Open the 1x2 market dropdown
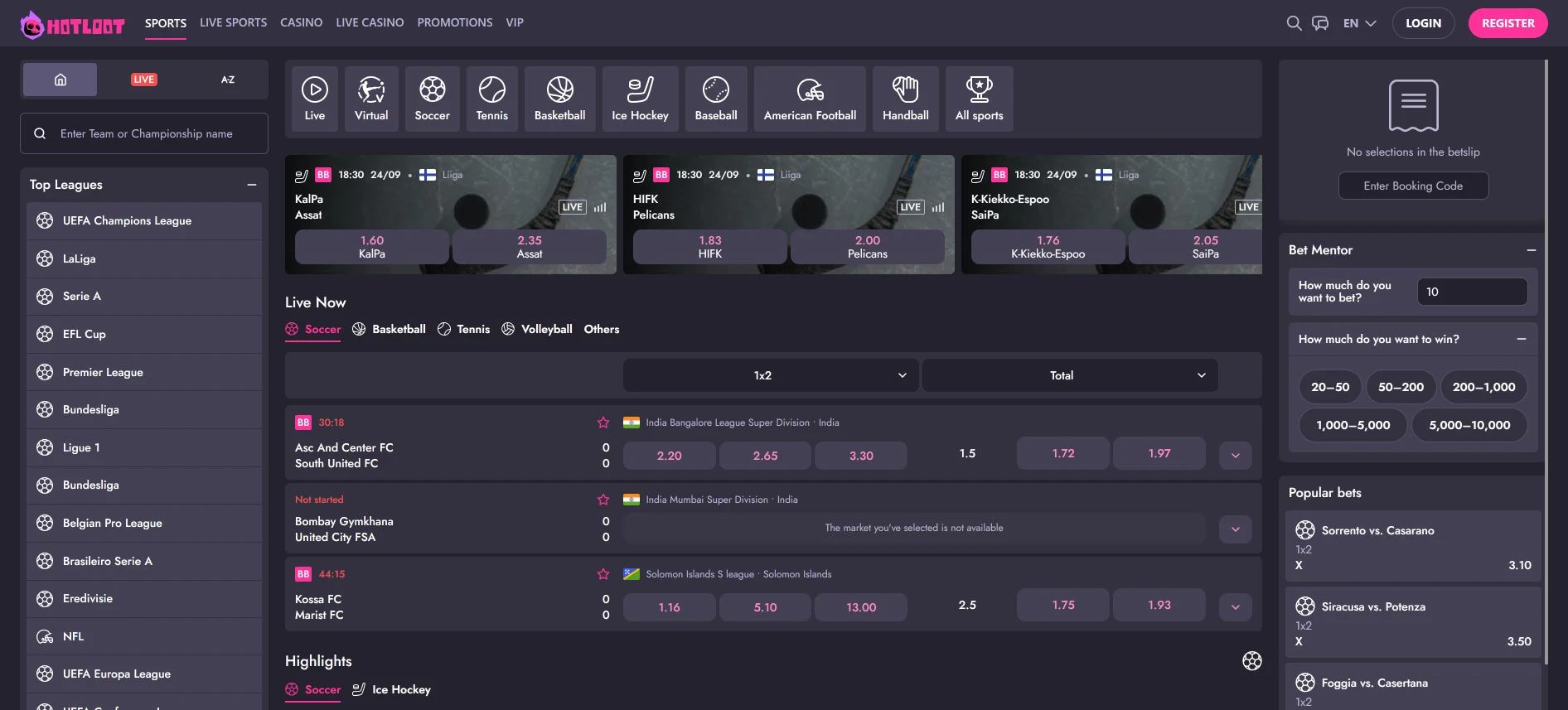This screenshot has width=1568, height=710. click(770, 375)
